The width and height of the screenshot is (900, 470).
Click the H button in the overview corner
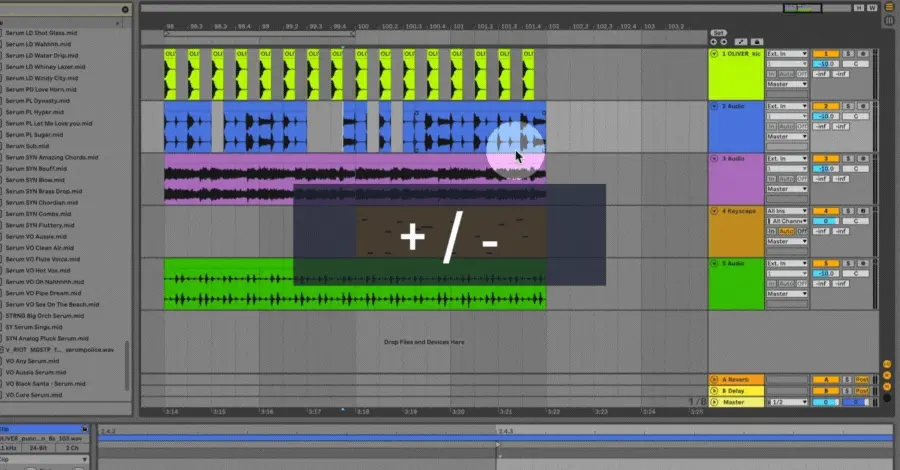859,8
